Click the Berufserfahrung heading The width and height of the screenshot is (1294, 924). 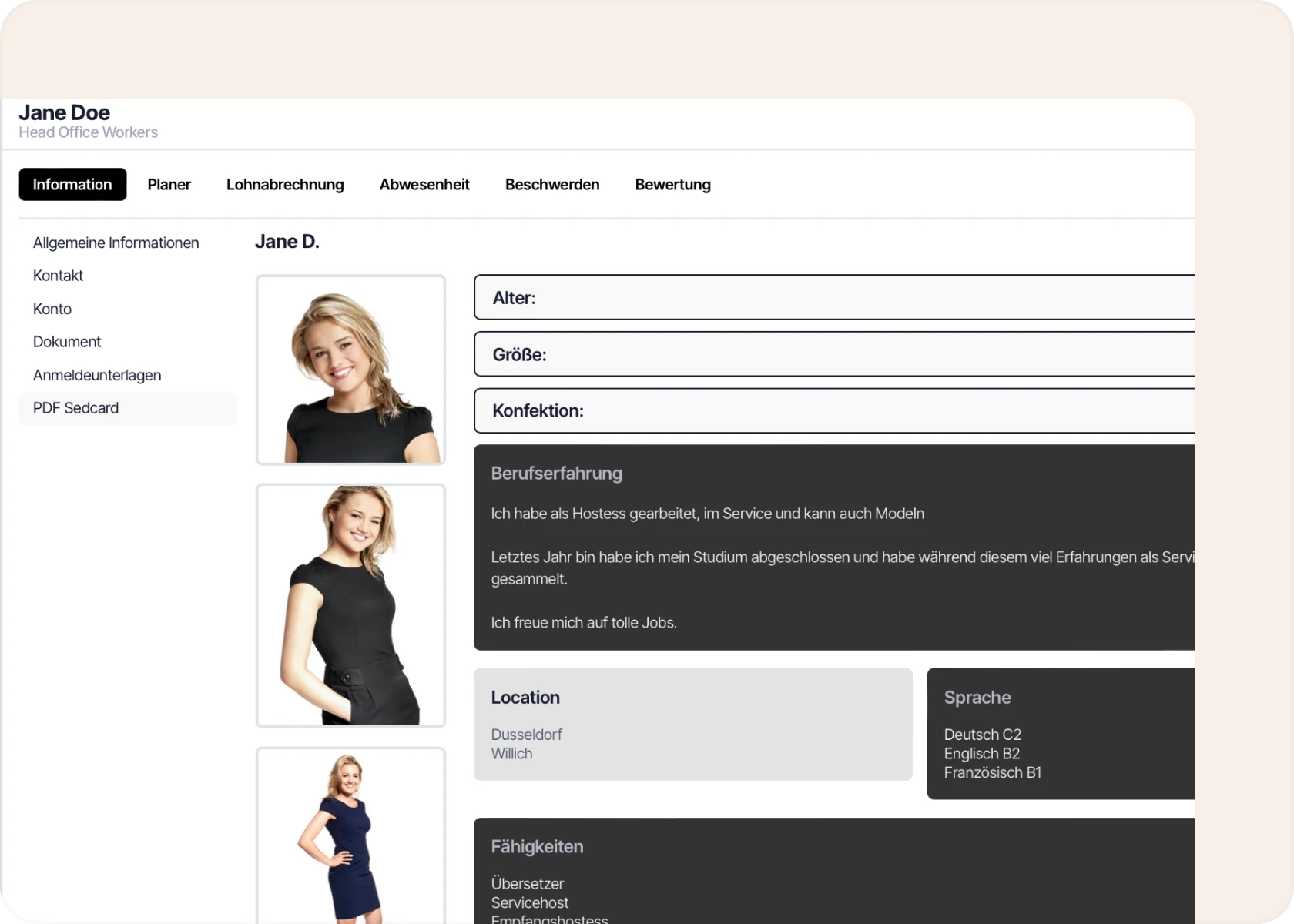tap(557, 474)
